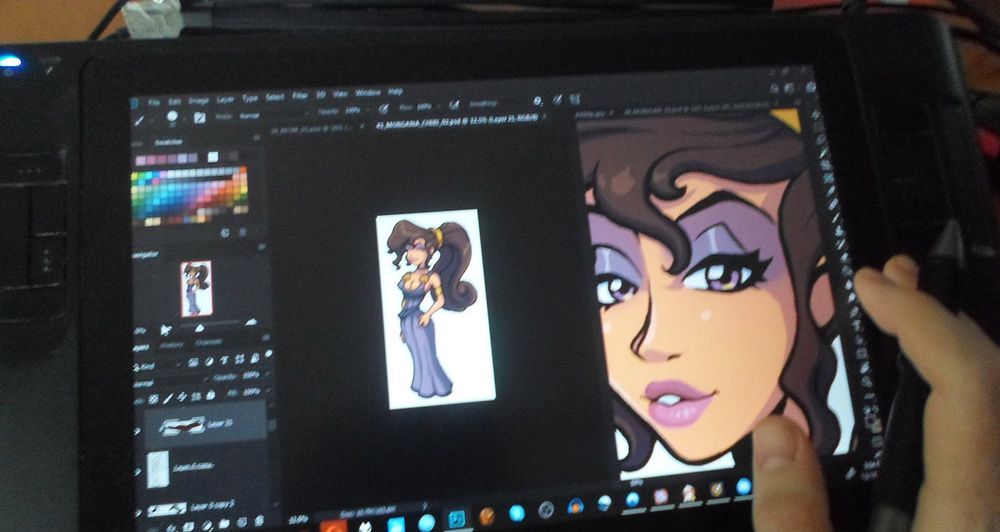Open the Window menu
Image resolution: width=1000 pixels, height=532 pixels.
(367, 93)
